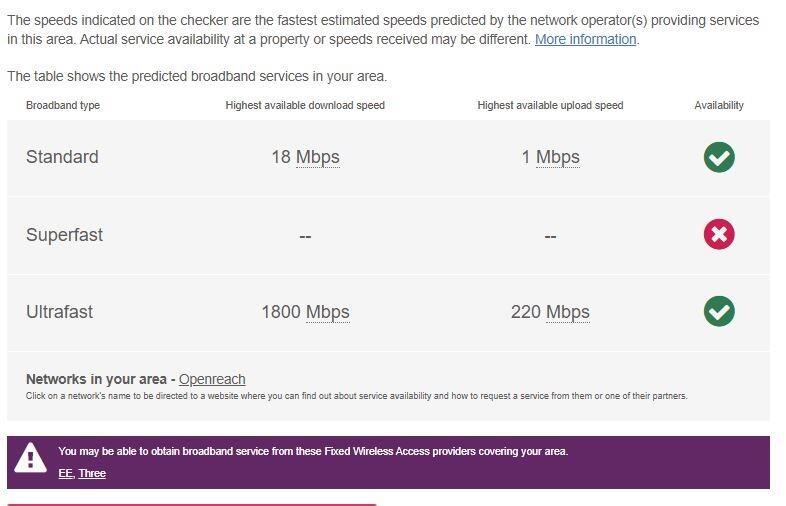This screenshot has height=506, width=786.
Task: Open the Openreach network link
Action: click(212, 379)
